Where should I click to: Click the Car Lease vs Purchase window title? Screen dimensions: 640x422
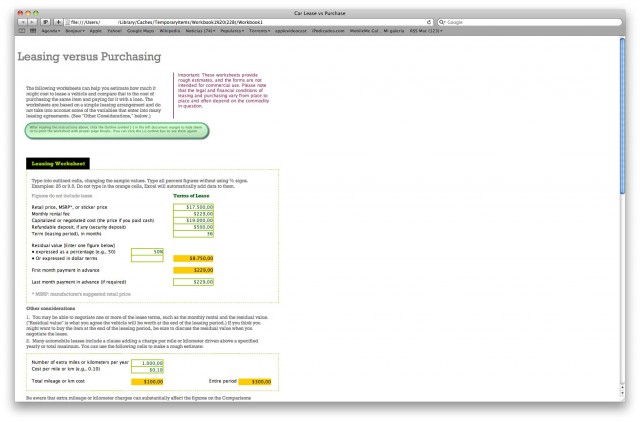pos(320,13)
